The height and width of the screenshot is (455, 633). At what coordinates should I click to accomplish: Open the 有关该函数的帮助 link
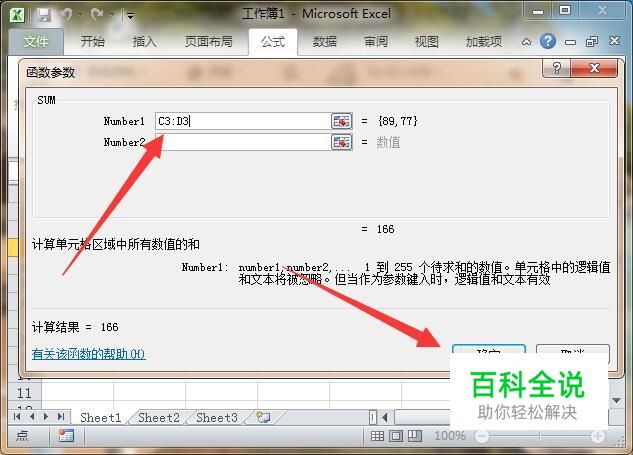[x=88, y=354]
